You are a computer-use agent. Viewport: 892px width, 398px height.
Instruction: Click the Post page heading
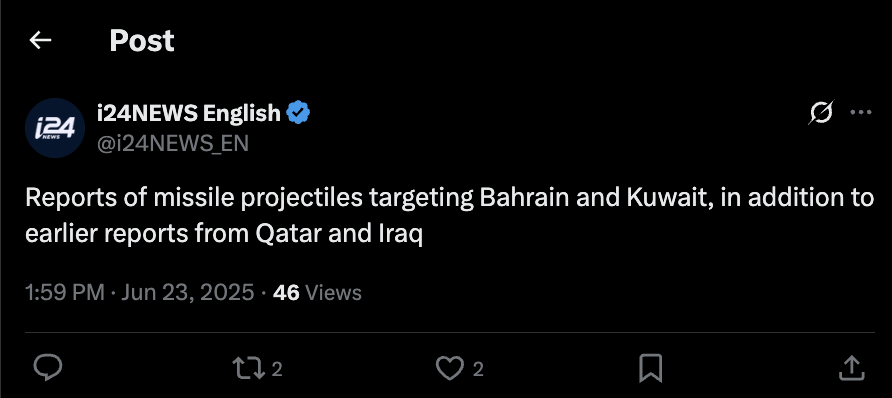point(142,40)
